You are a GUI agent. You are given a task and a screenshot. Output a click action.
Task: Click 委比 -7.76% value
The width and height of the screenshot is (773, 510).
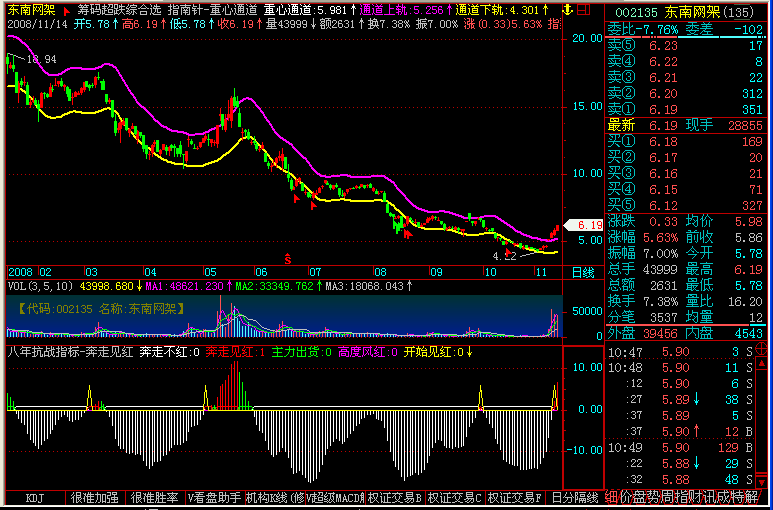[x=658, y=30]
